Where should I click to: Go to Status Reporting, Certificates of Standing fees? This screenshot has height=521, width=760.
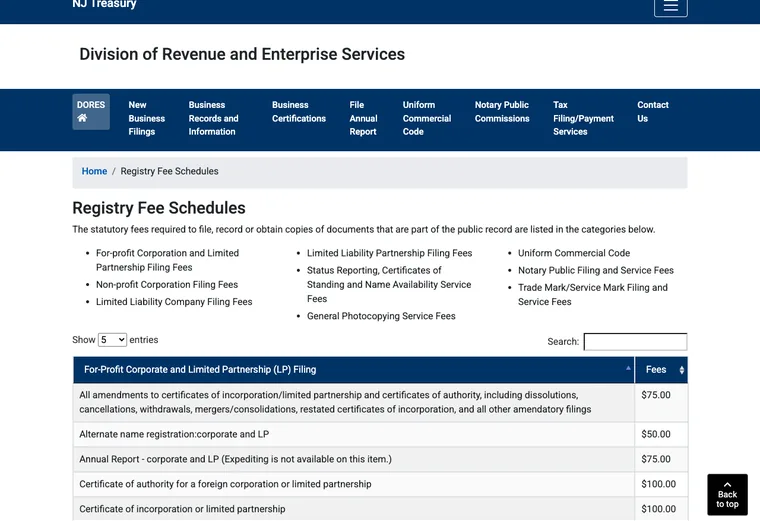pos(389,284)
